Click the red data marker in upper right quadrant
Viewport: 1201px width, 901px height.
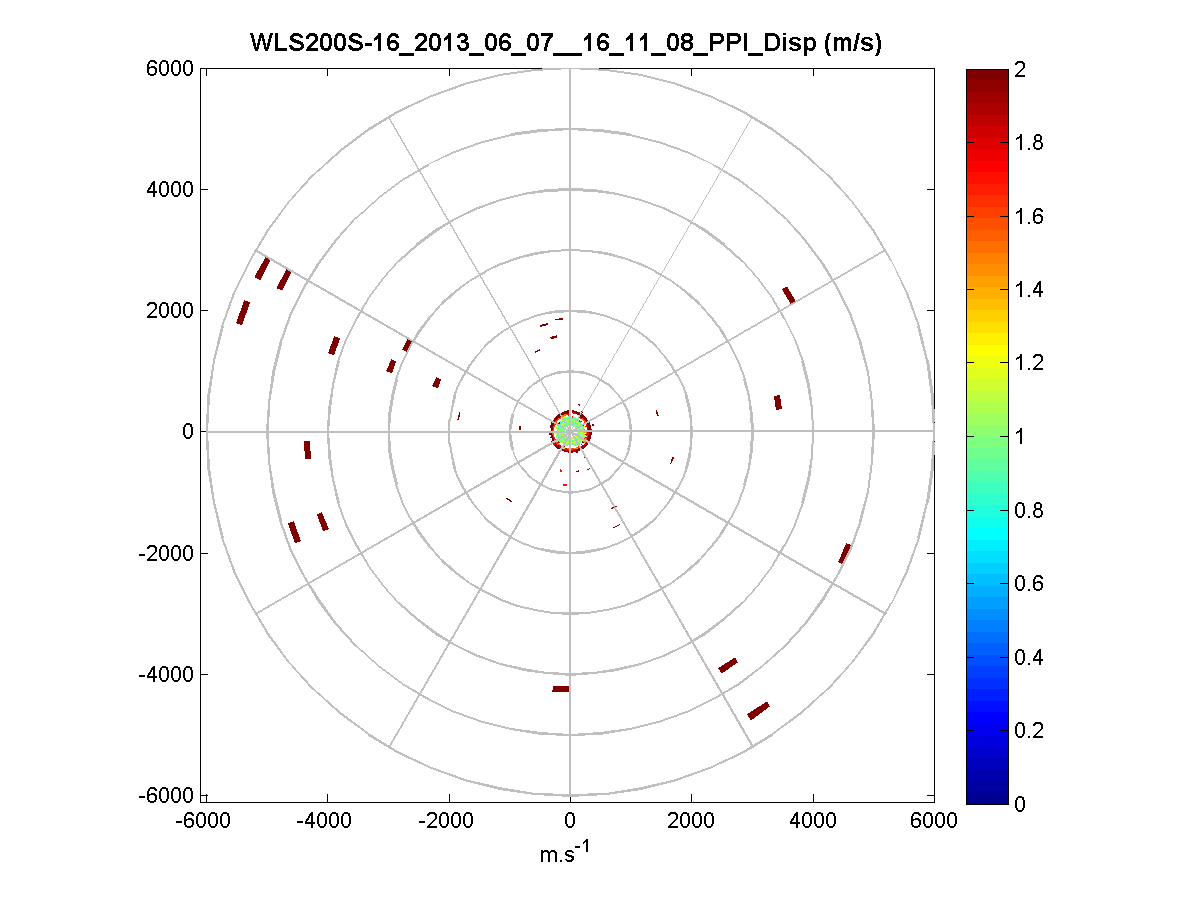[788, 295]
